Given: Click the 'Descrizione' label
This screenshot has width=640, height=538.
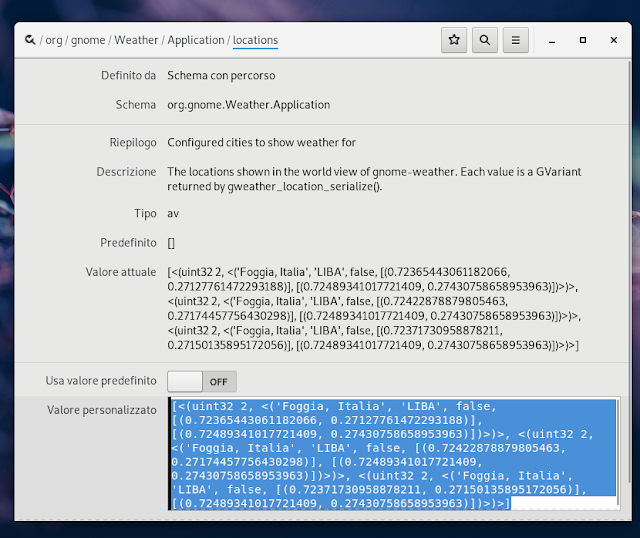Looking at the screenshot, I should [126, 172].
